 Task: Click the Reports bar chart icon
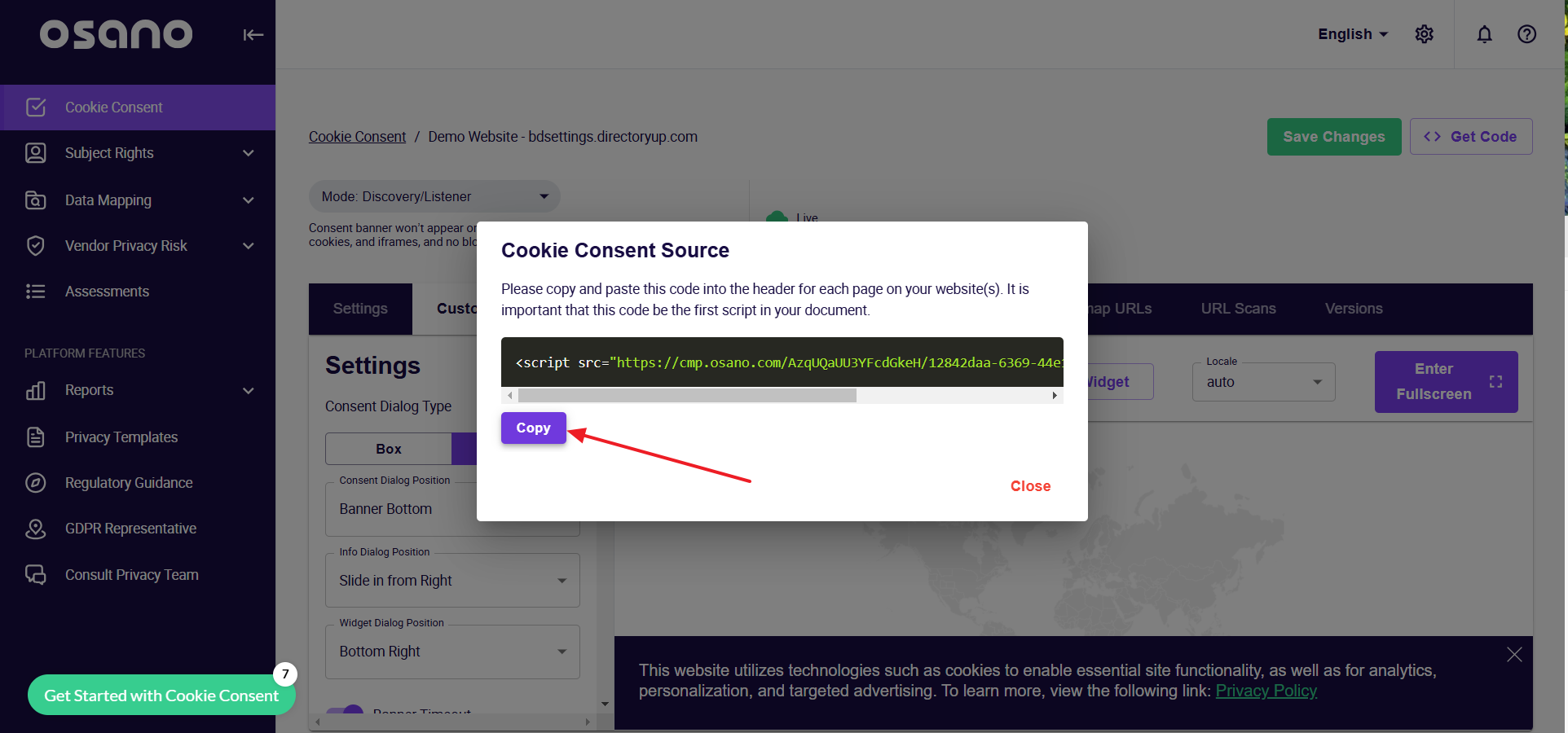click(36, 390)
